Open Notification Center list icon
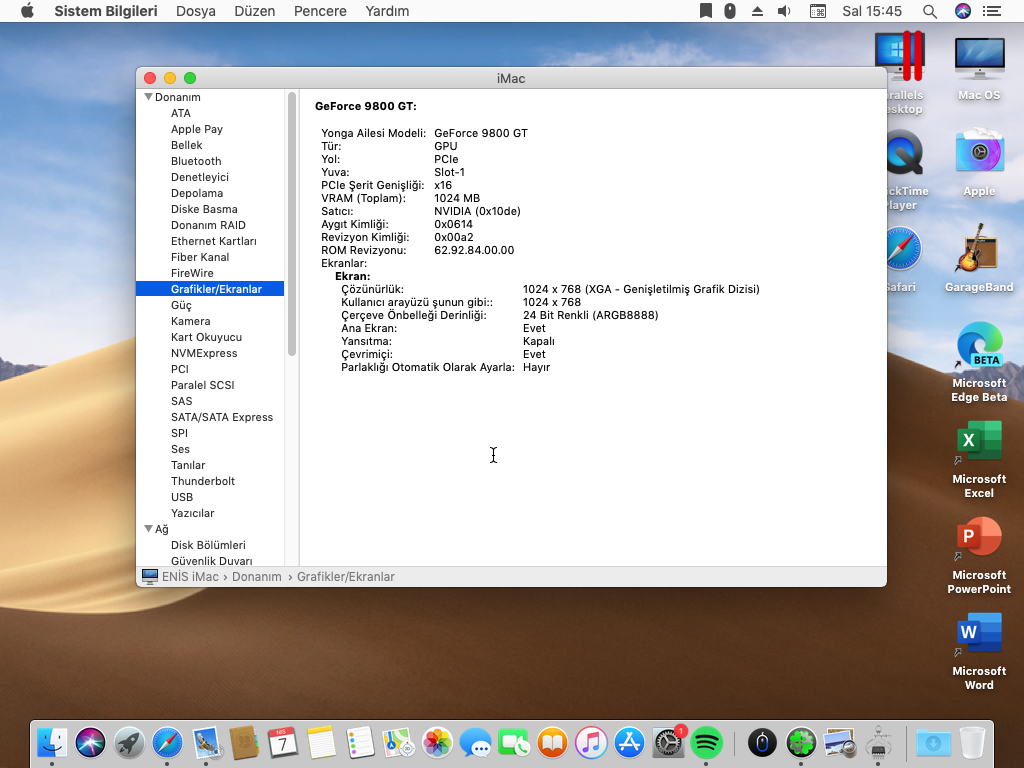Image resolution: width=1024 pixels, height=768 pixels. tap(992, 11)
